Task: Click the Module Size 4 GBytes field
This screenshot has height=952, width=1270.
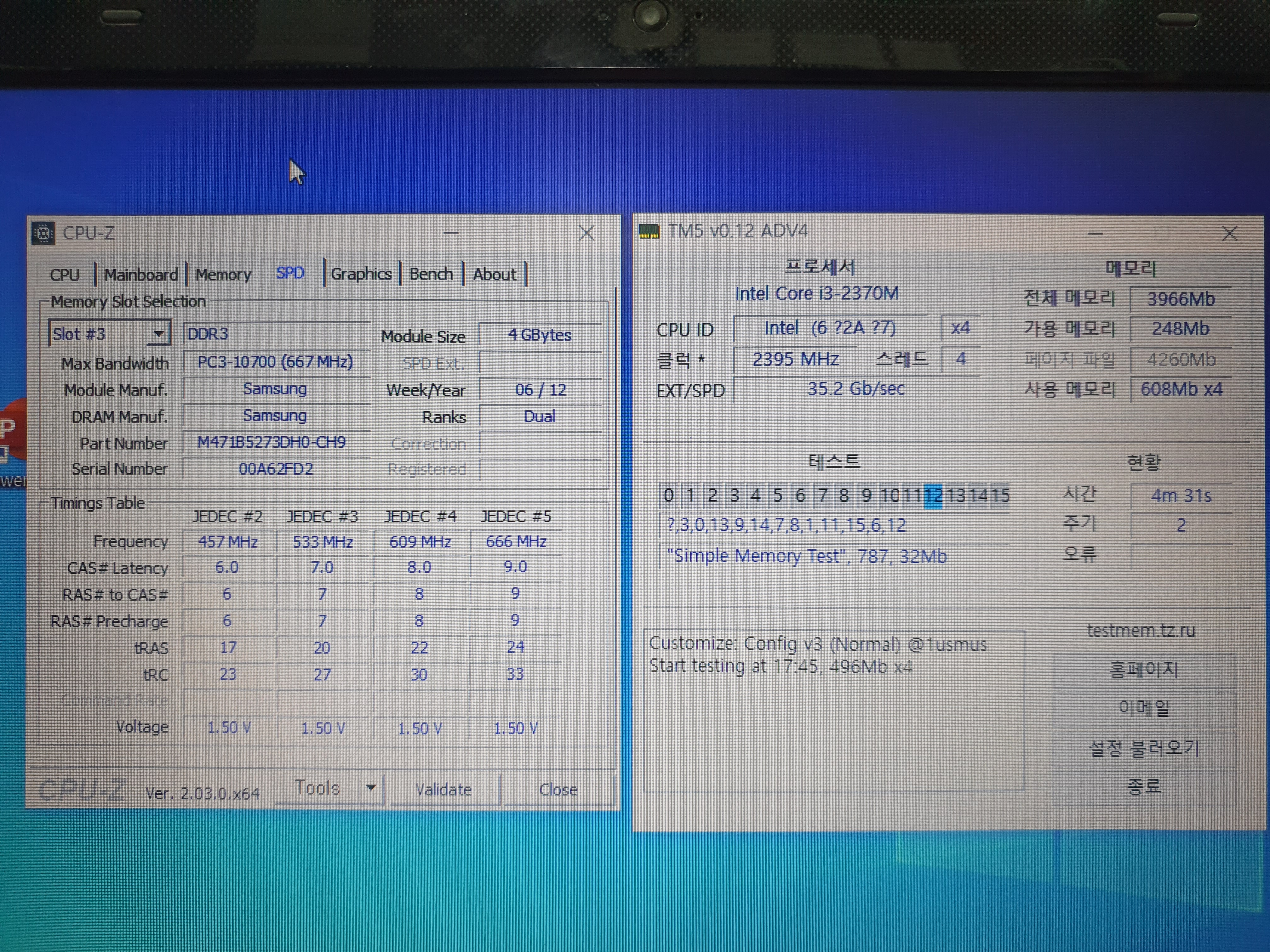Action: tap(540, 335)
